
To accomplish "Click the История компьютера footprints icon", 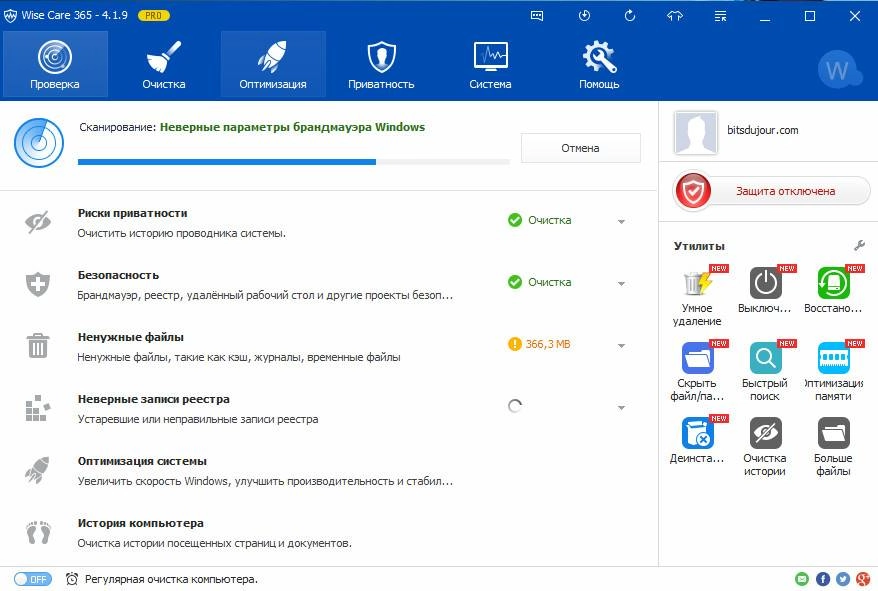I will click(38, 532).
